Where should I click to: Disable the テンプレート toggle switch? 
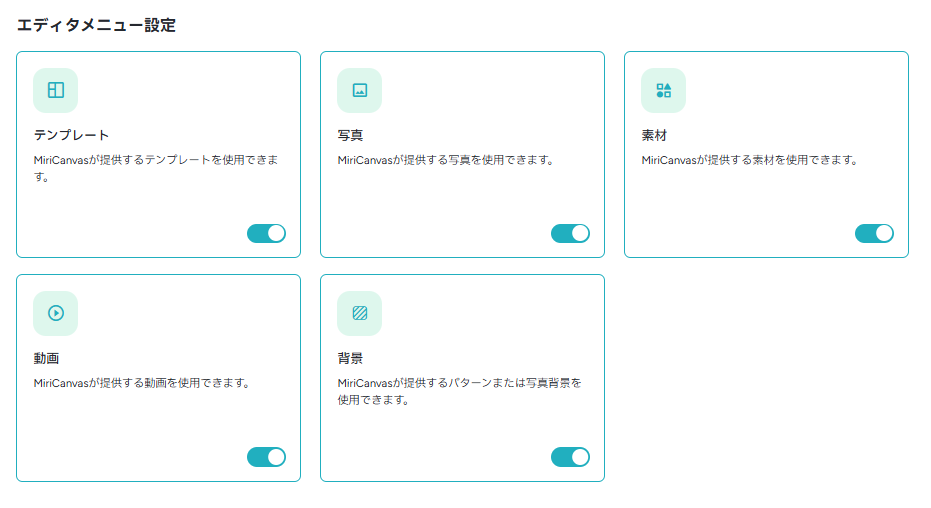267,234
